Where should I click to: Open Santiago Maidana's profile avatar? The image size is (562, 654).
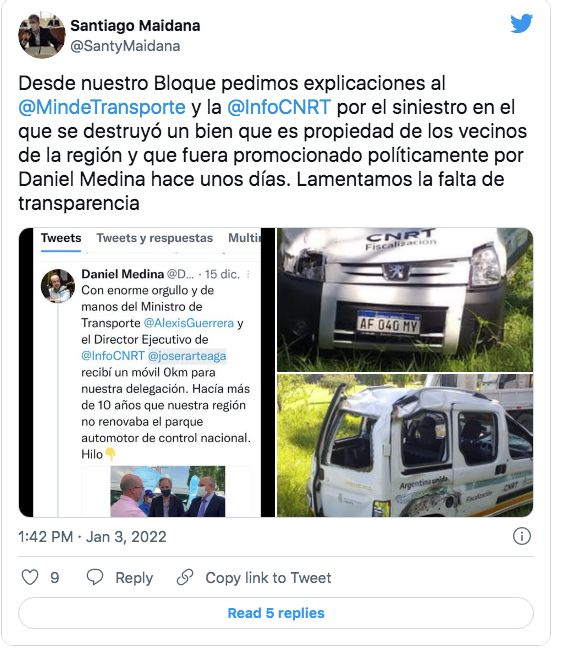(x=42, y=35)
